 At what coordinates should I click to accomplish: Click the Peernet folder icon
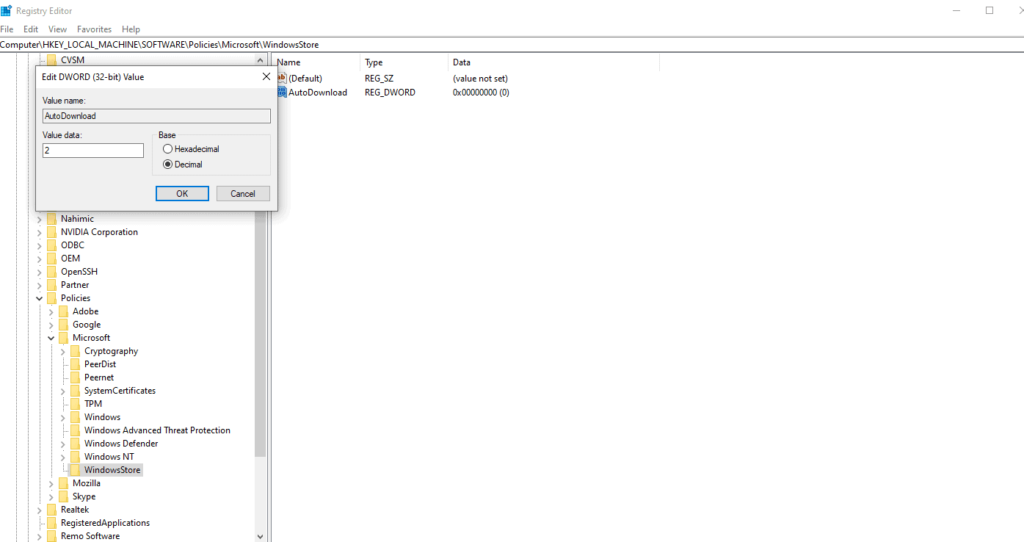point(75,377)
